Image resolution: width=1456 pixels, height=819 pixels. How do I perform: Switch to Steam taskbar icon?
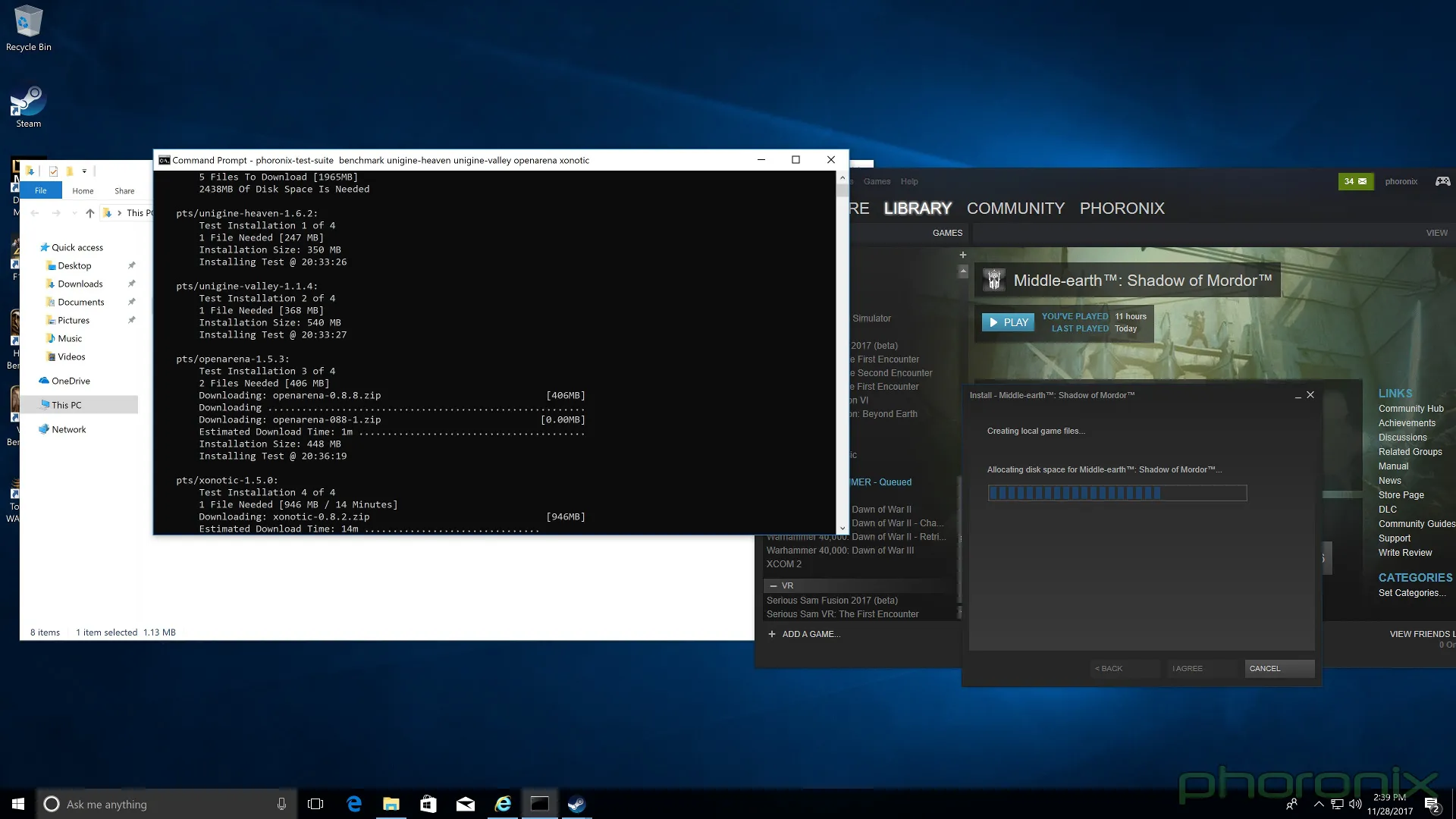point(576,804)
